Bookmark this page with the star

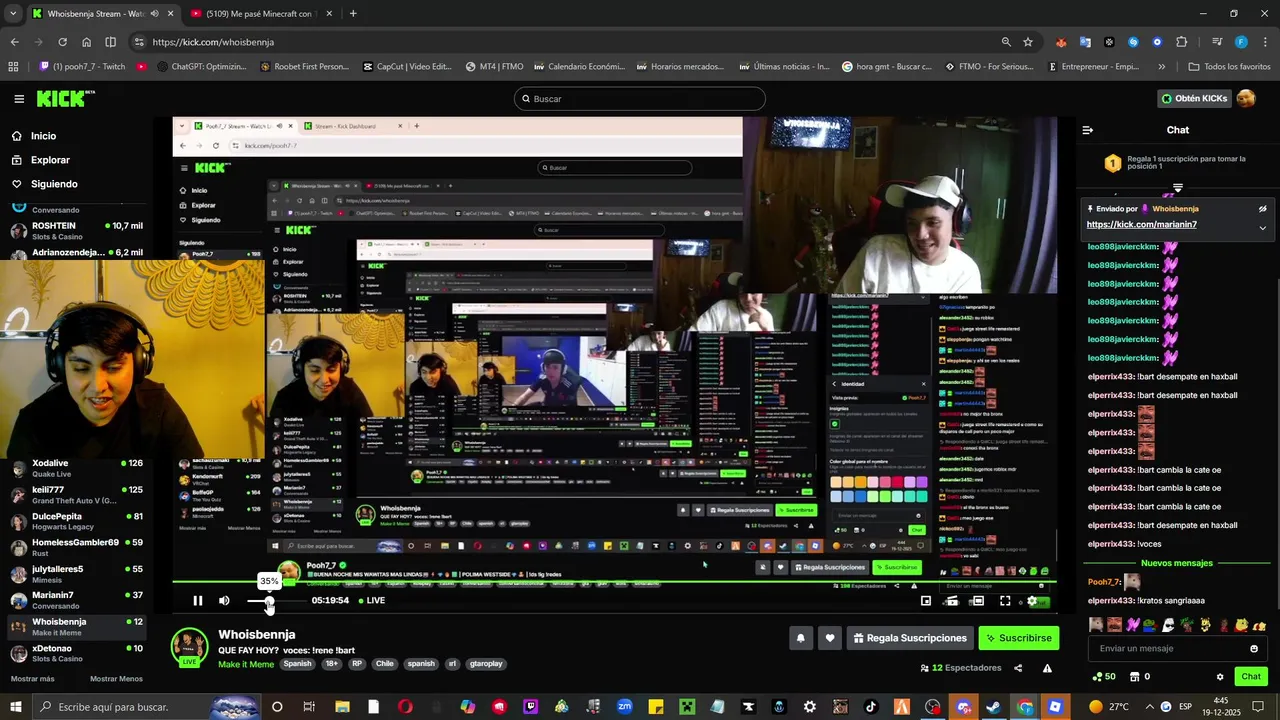point(1028,42)
